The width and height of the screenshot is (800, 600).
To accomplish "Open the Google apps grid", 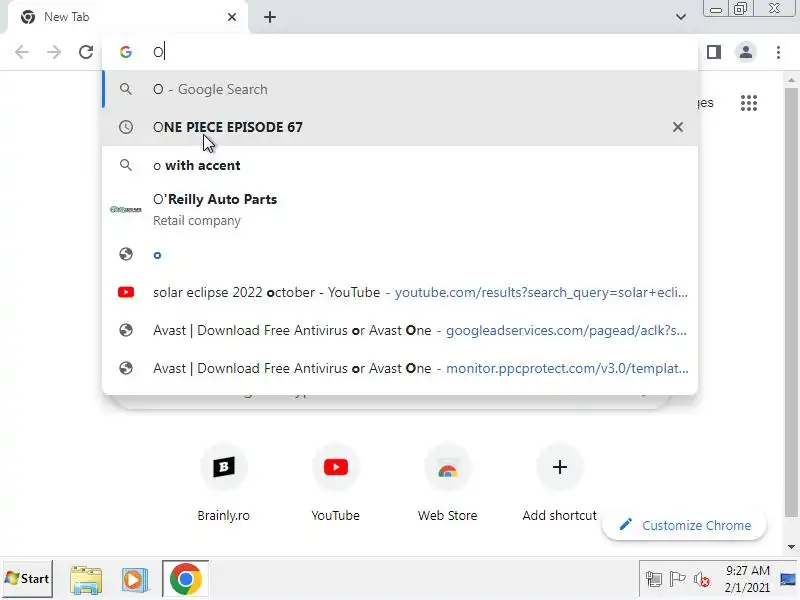I will pos(749,103).
